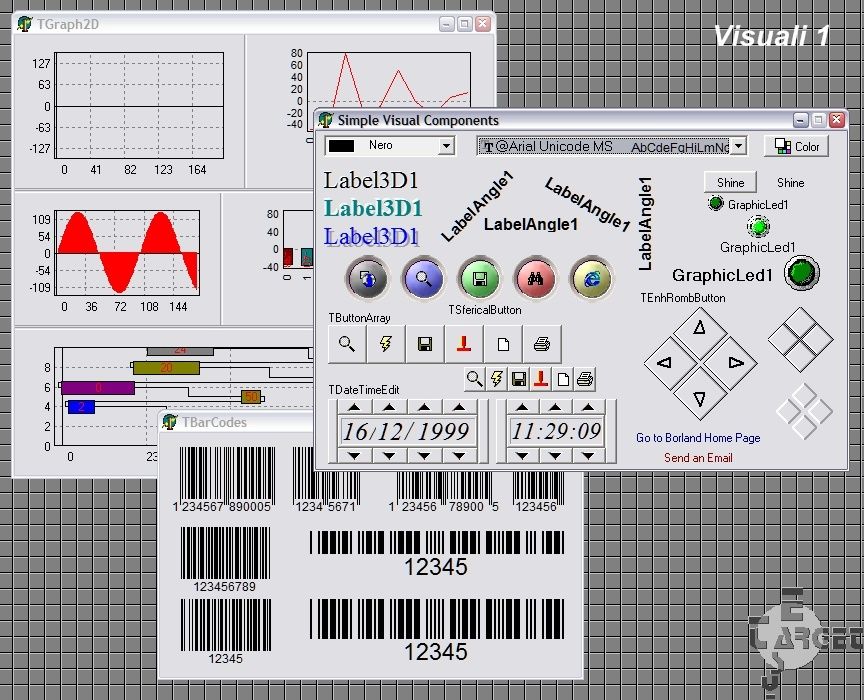Image resolution: width=864 pixels, height=700 pixels.
Task: Click the TEnhRombButton label
Action: click(x=683, y=298)
